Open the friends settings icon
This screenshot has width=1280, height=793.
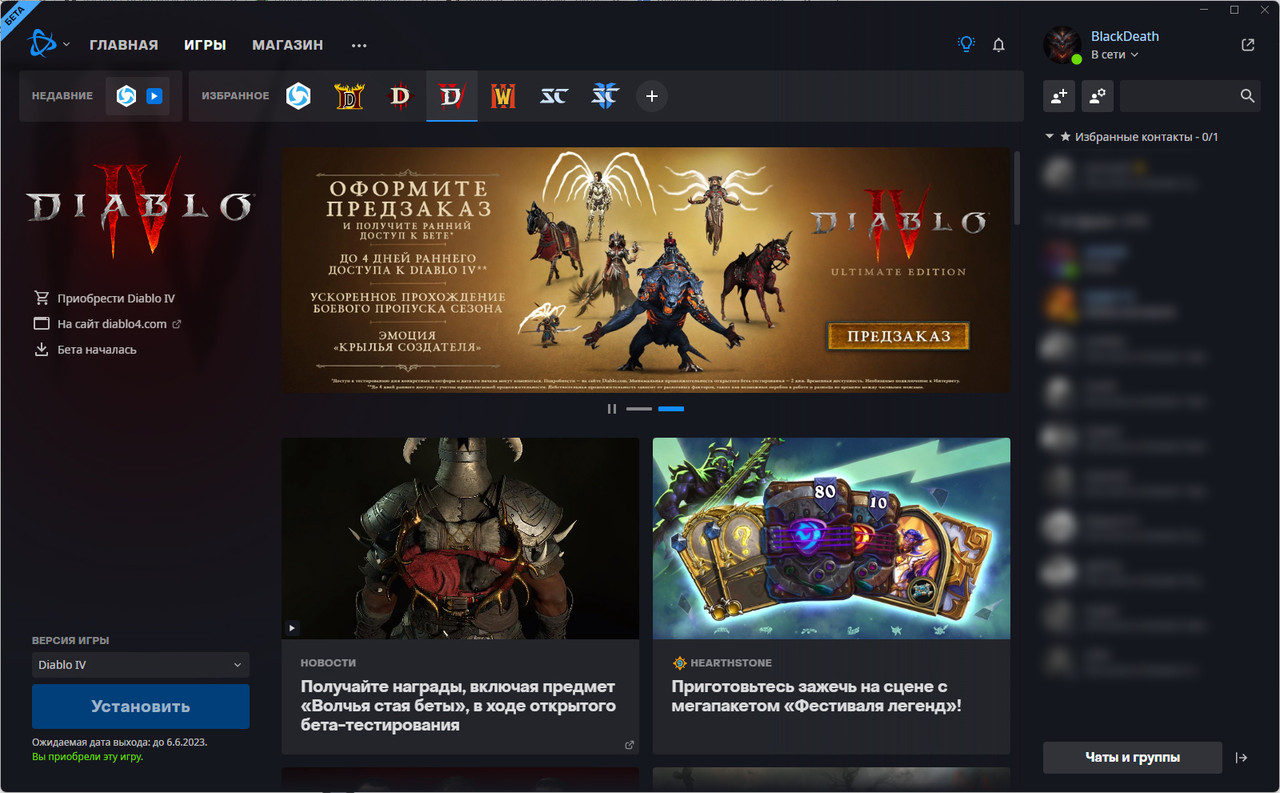tap(1097, 96)
